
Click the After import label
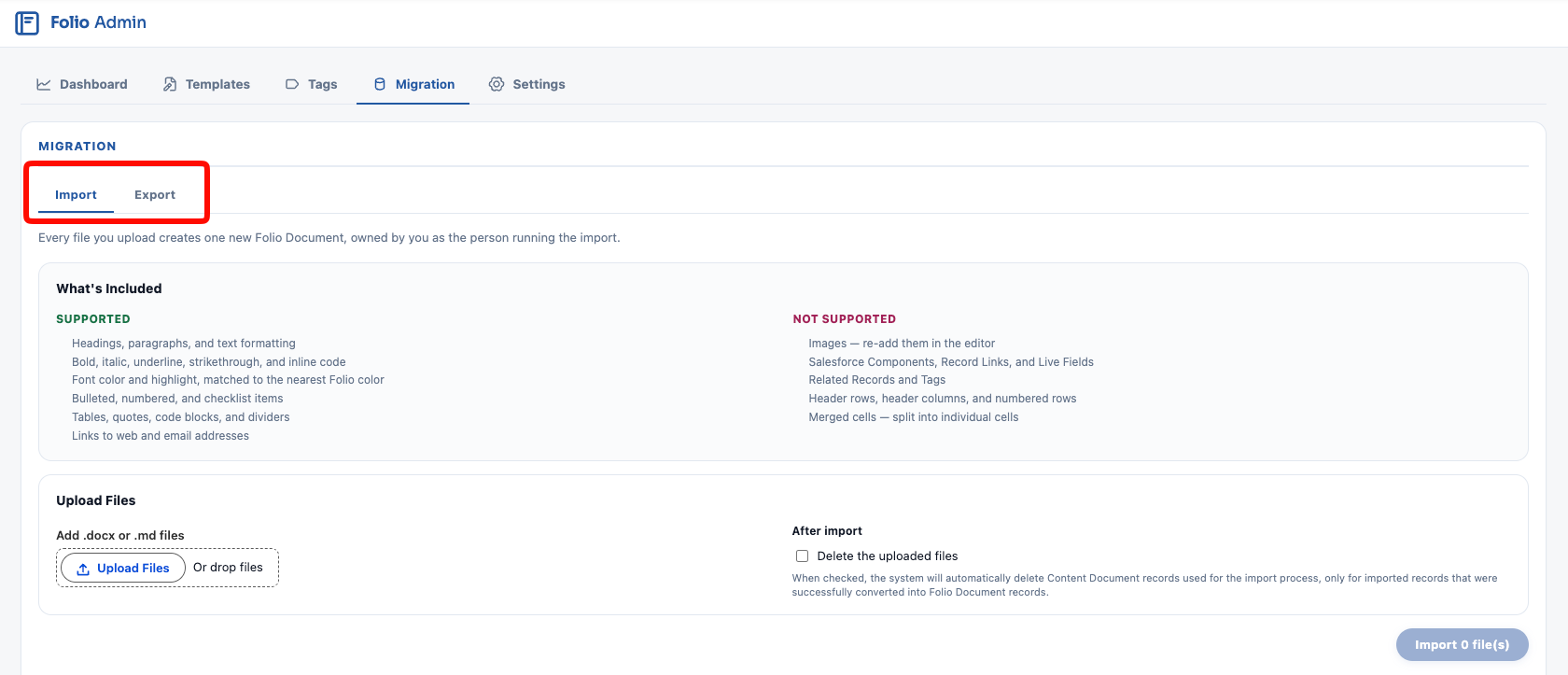827,531
